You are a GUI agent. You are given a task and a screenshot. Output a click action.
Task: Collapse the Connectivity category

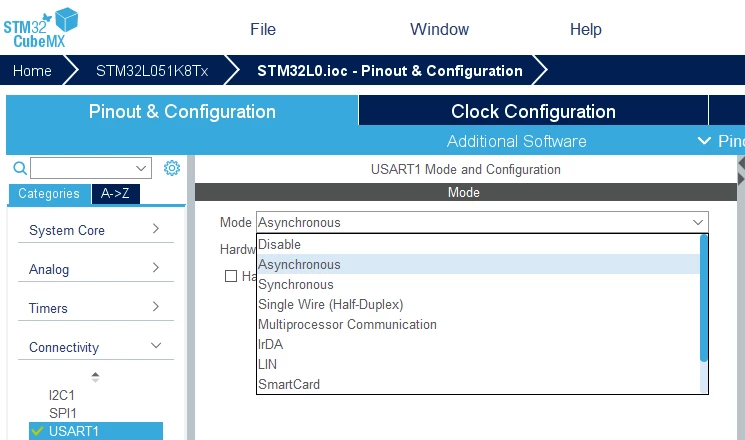96,347
